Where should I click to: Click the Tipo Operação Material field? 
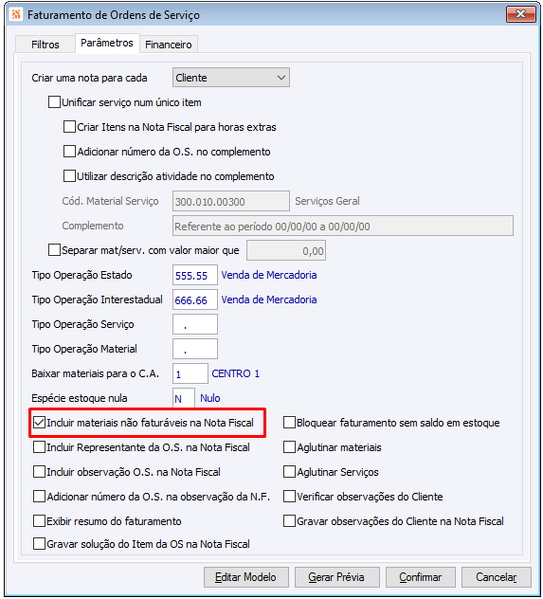[x=195, y=349]
